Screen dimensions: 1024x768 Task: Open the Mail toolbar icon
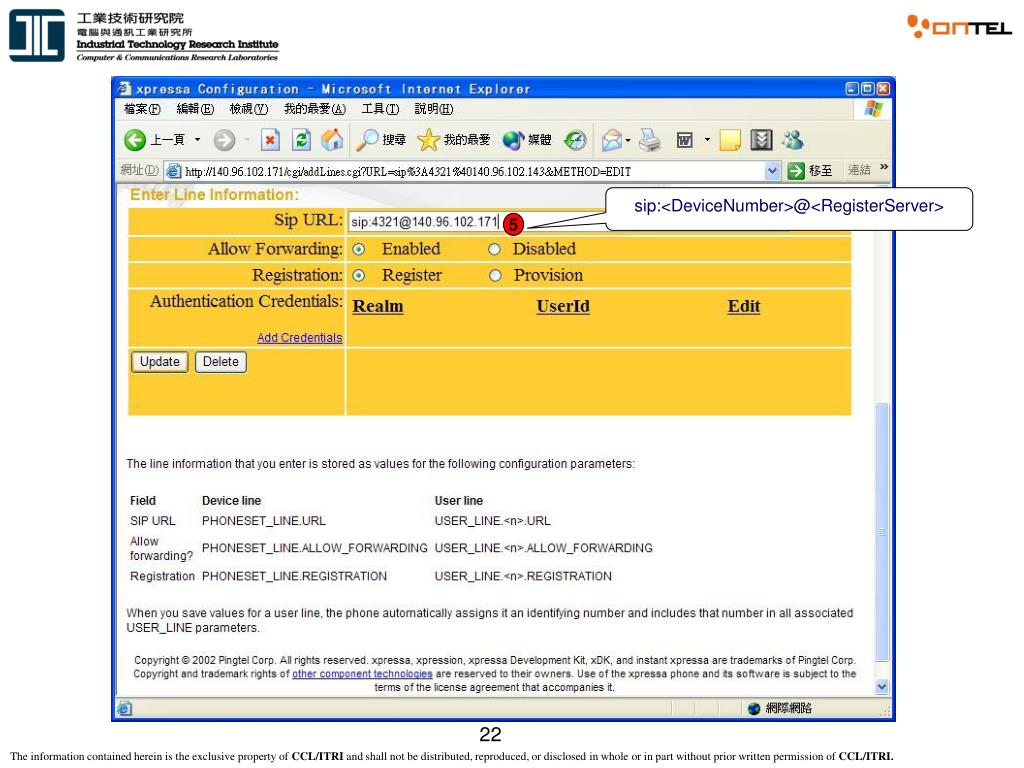pyautogui.click(x=612, y=140)
